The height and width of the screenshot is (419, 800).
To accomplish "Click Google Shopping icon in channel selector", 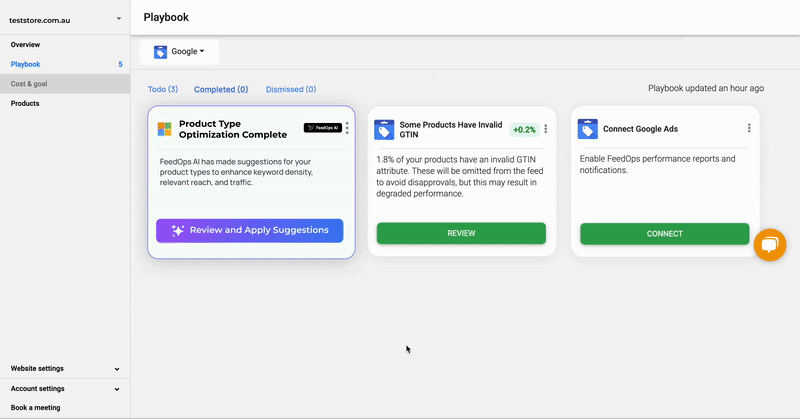I will point(160,52).
